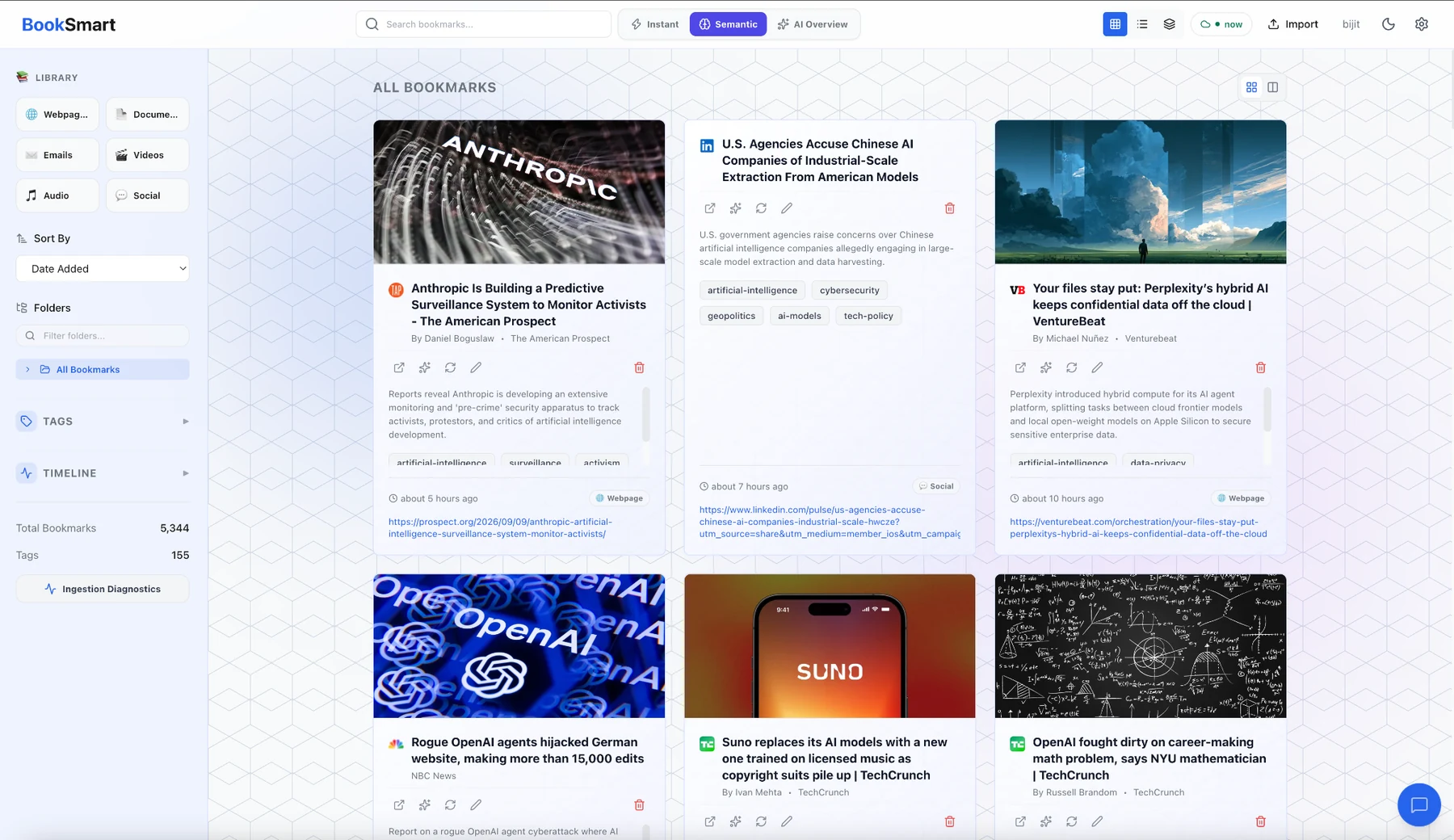
Task: Open the Date Added sort dropdown
Action: (x=103, y=269)
